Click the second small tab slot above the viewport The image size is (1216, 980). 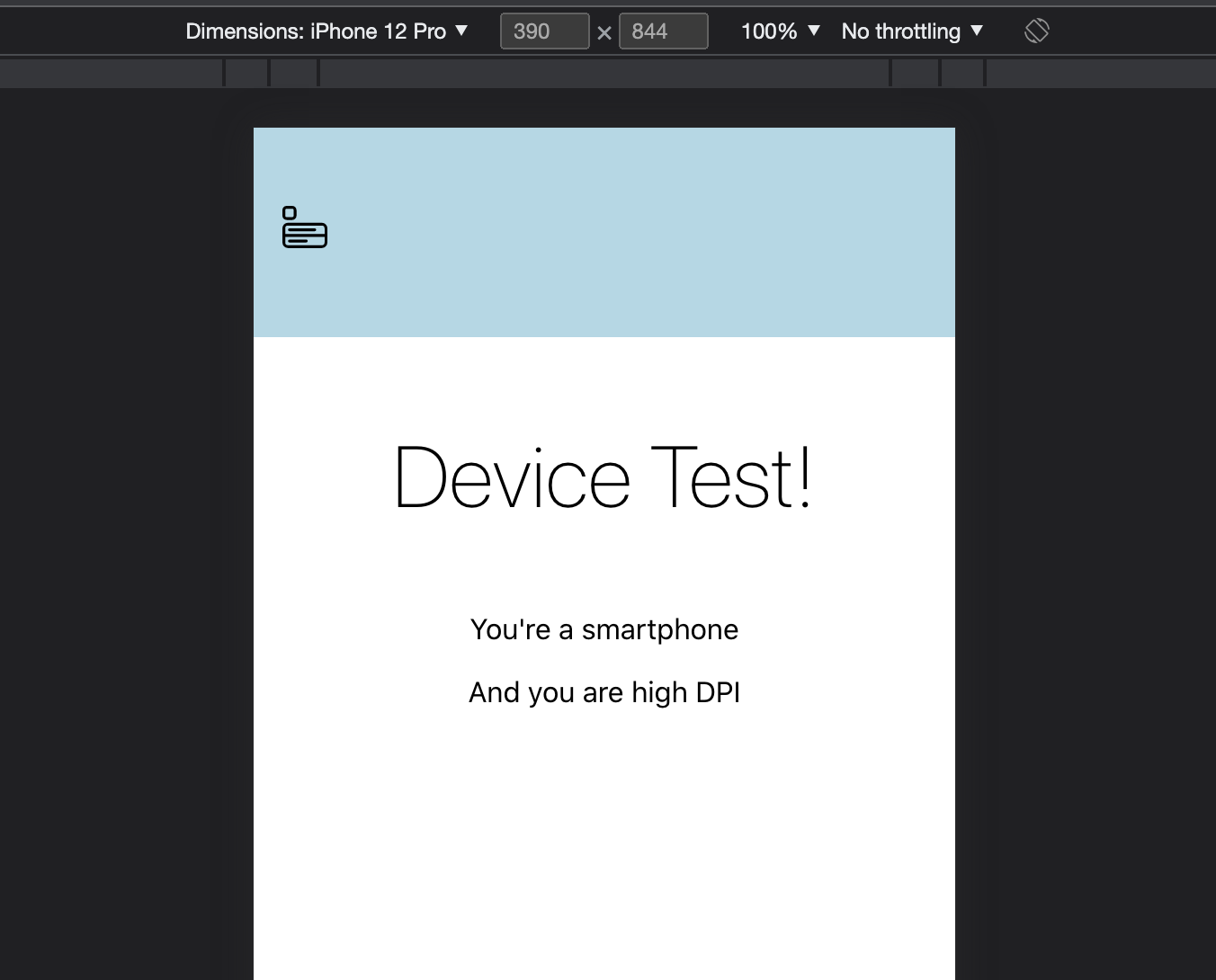pos(293,72)
